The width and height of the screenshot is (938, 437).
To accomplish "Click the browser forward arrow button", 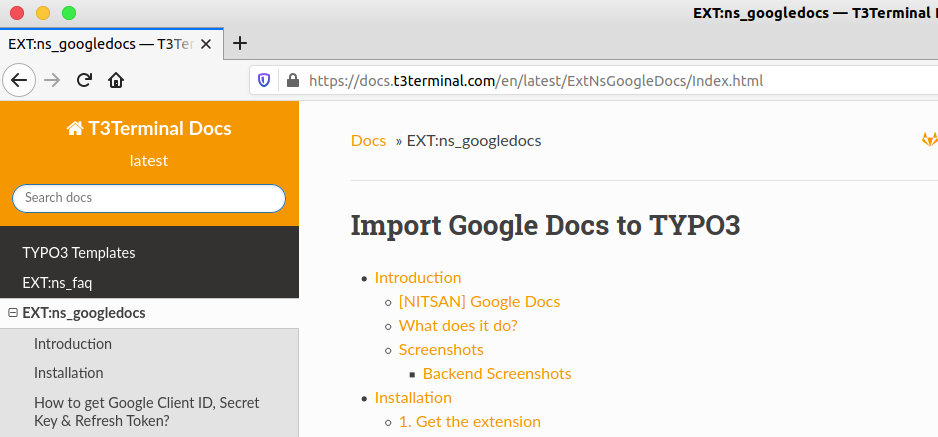I will 52,80.
